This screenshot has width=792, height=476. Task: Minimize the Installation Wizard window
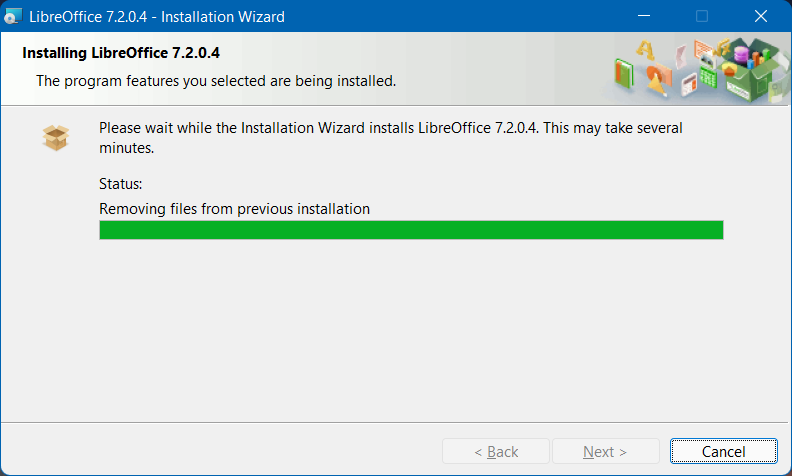point(656,16)
